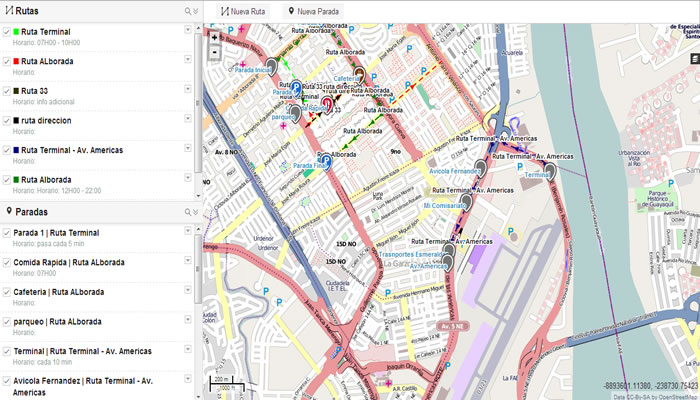Open dropdown arrow for ruta direccion
The width and height of the screenshot is (700, 400).
pos(188,118)
